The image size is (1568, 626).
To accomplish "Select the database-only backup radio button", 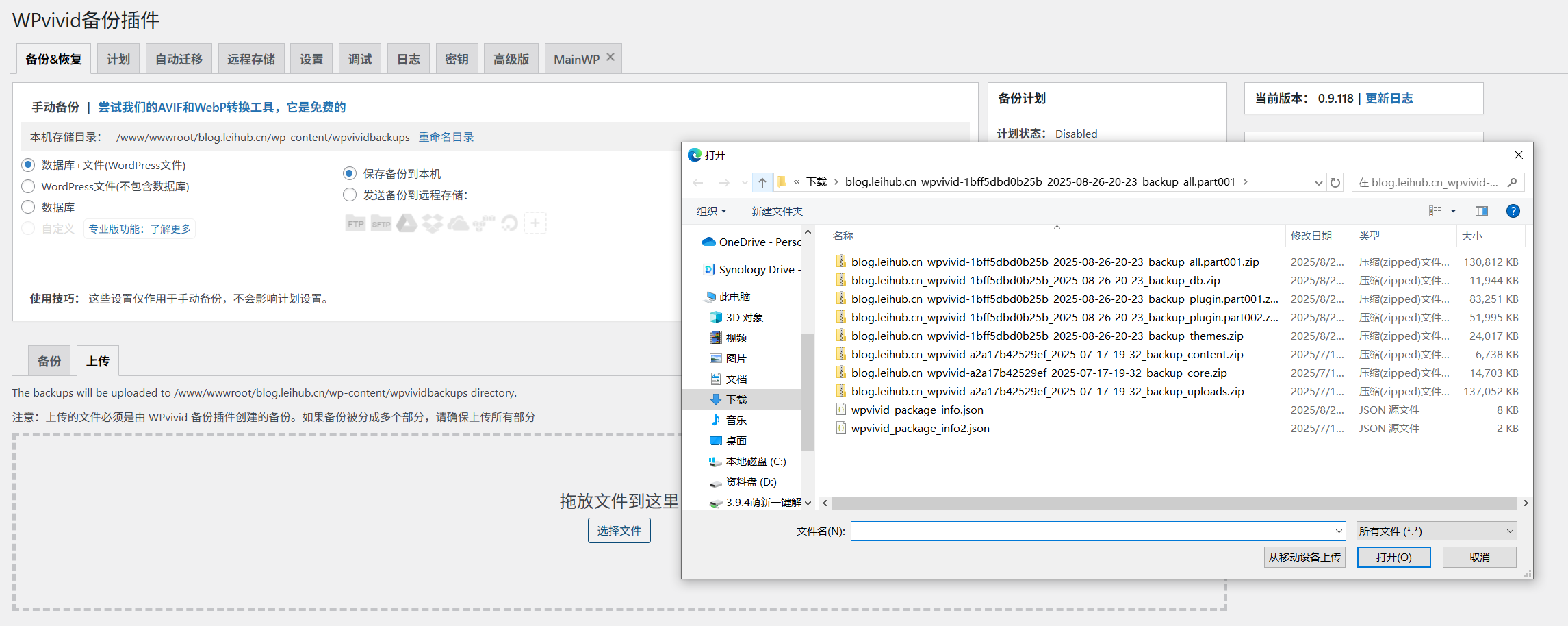I will [x=28, y=207].
